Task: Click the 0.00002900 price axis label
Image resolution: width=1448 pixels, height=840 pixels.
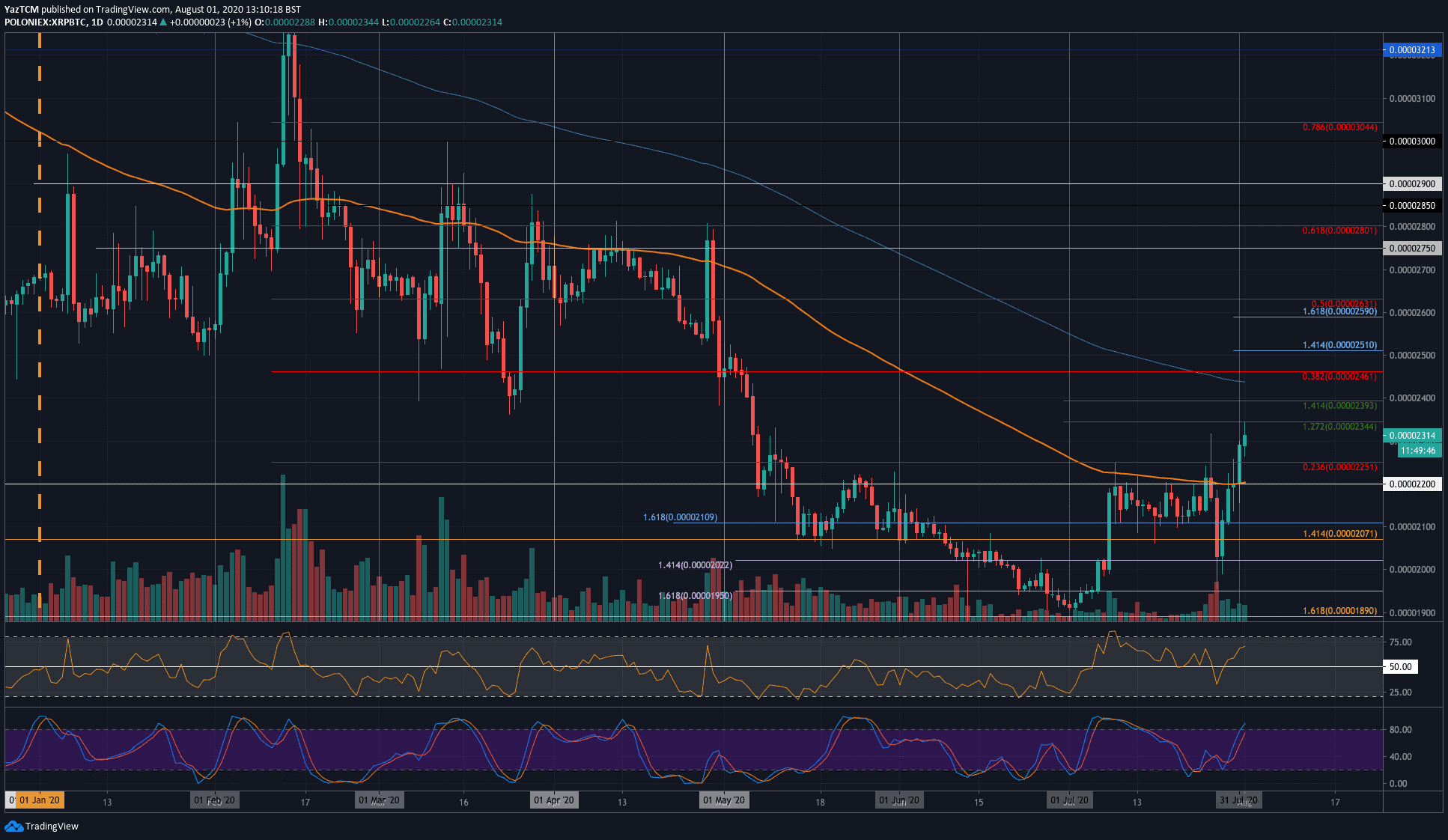Action: pyautogui.click(x=1412, y=183)
